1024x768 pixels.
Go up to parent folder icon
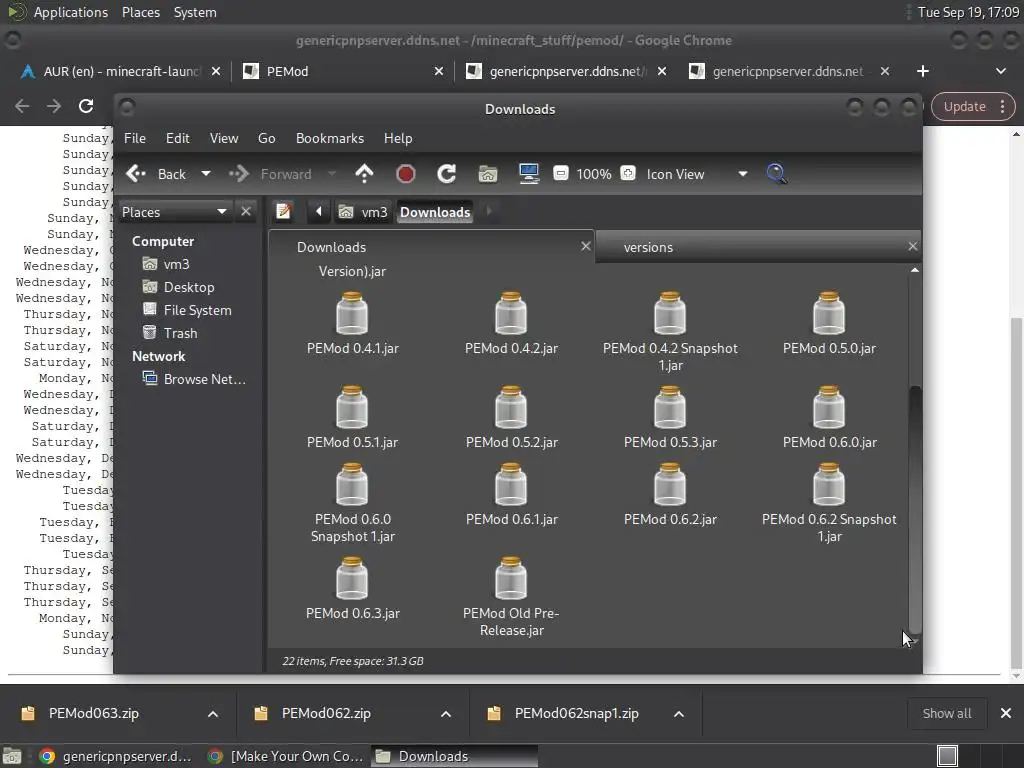point(364,174)
